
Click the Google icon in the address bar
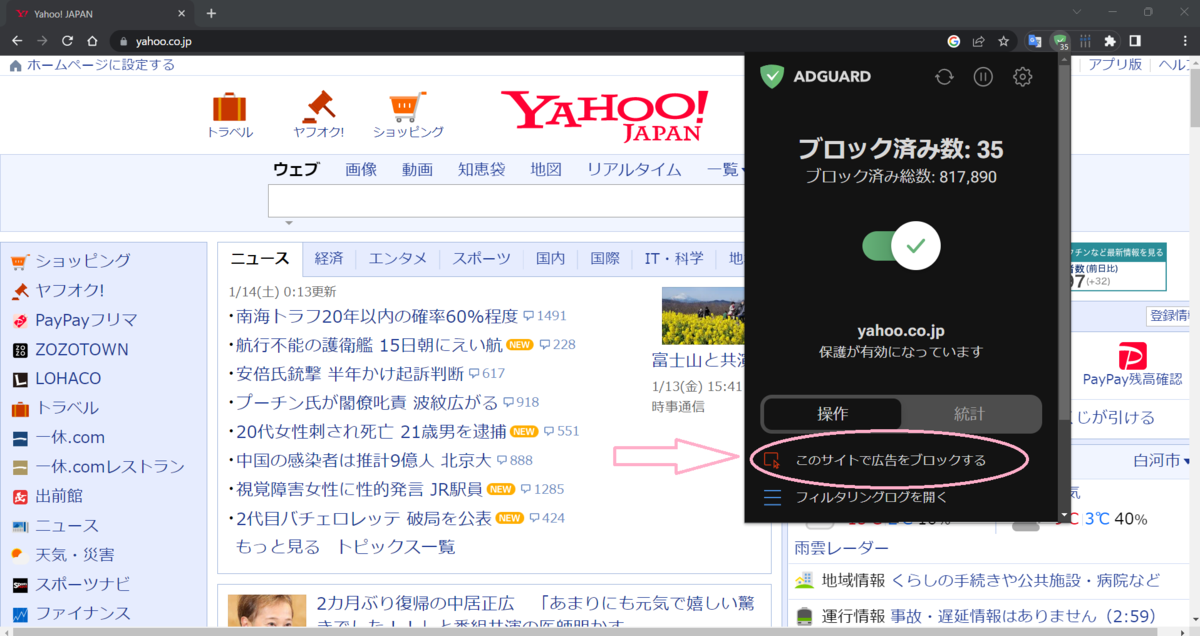954,41
